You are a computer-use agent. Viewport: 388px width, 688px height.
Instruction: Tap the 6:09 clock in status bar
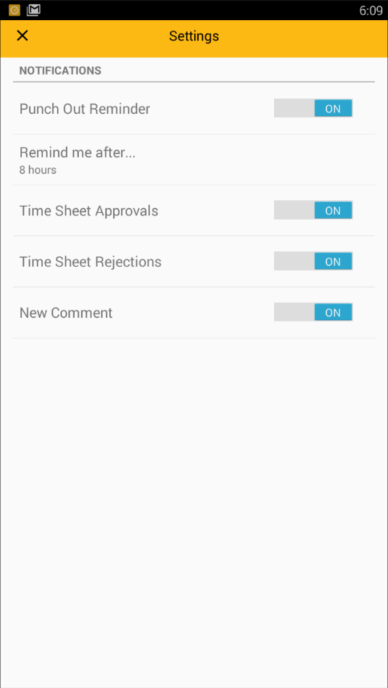point(371,11)
